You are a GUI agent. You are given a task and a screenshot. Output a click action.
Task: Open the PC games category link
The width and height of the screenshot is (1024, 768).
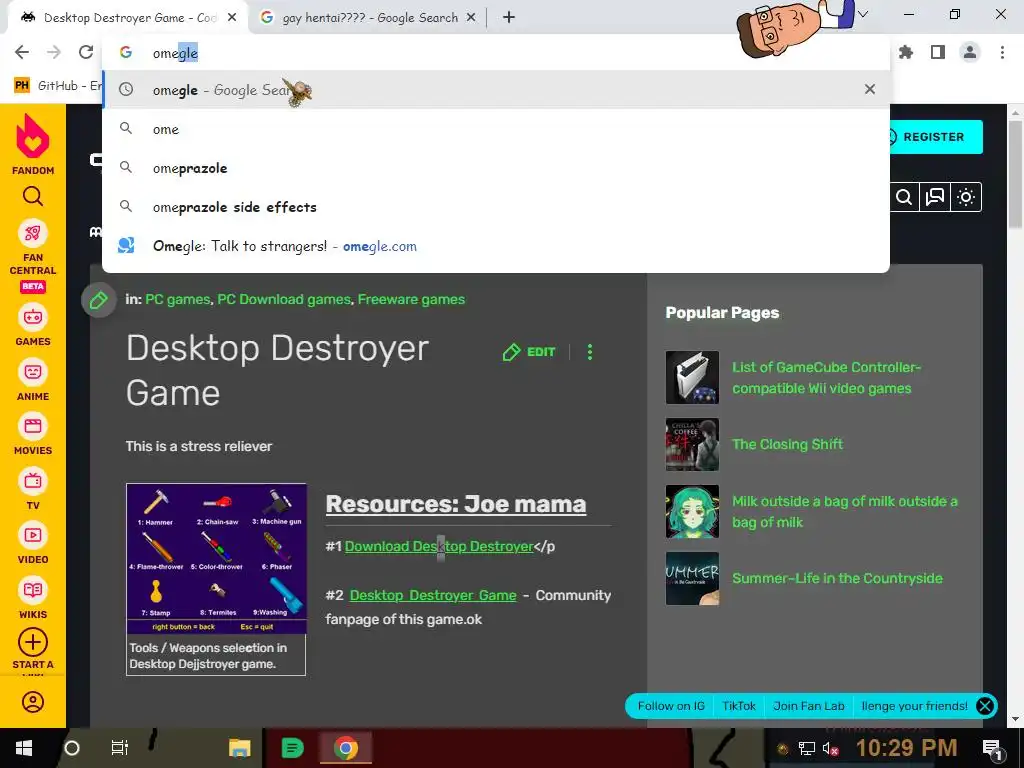point(178,300)
